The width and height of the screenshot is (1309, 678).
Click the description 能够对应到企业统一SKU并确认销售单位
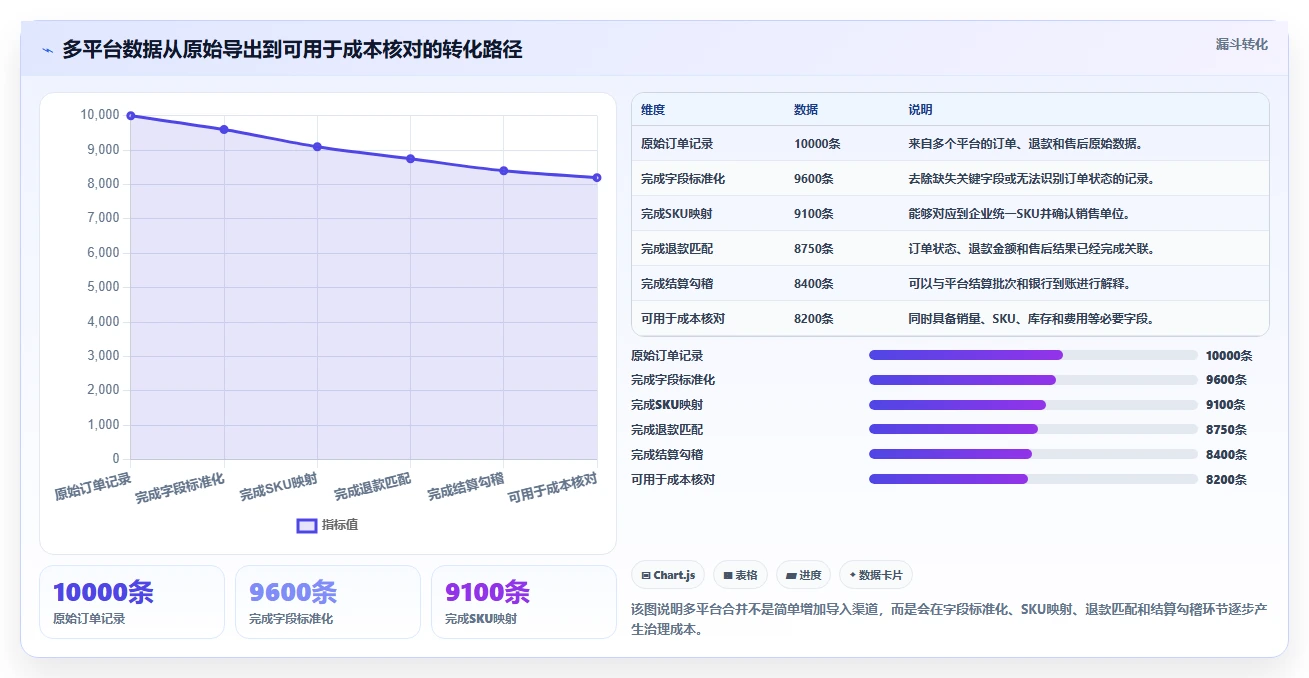pyautogui.click(x=1019, y=214)
